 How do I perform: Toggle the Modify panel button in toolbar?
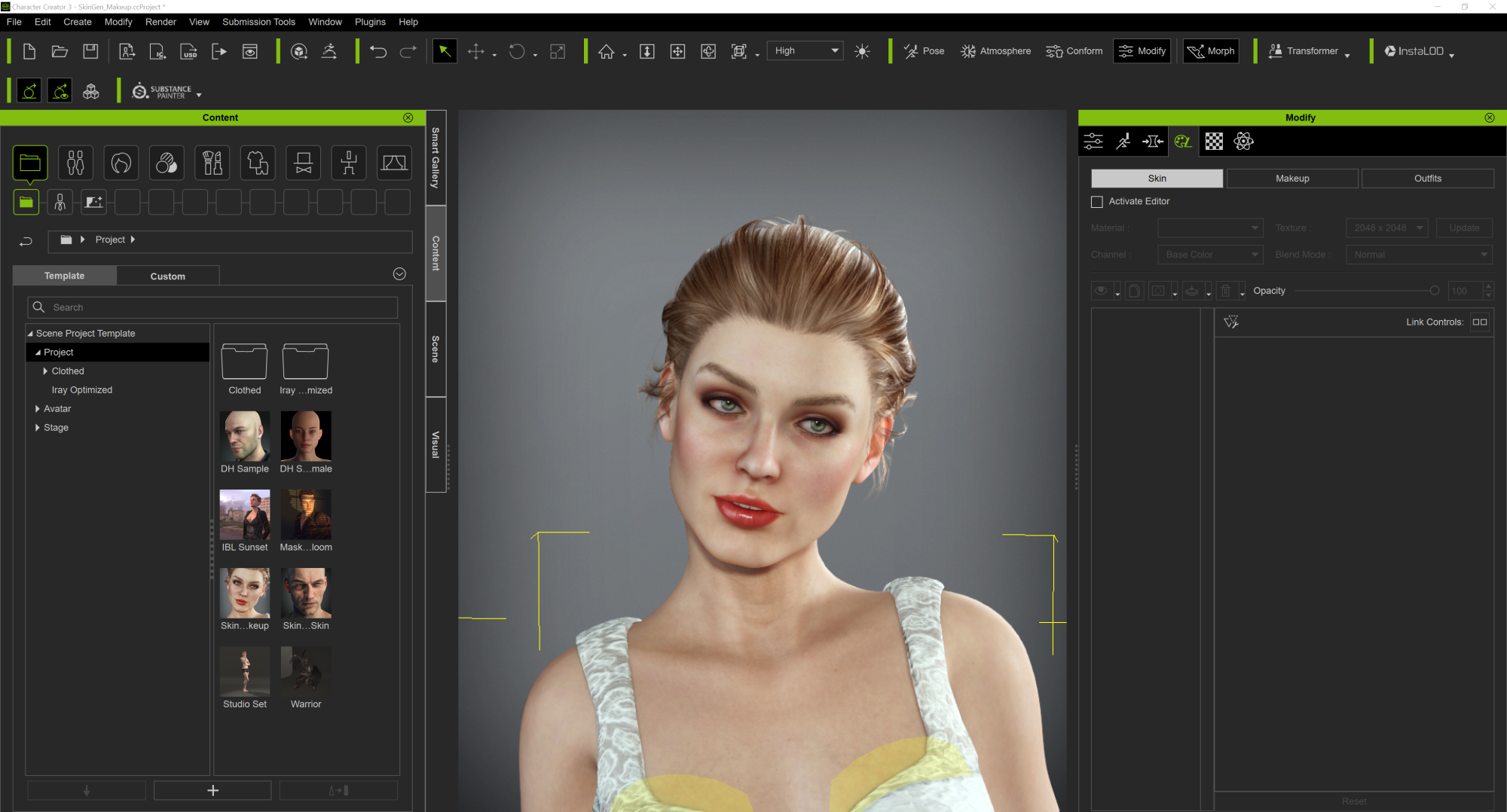click(1142, 51)
